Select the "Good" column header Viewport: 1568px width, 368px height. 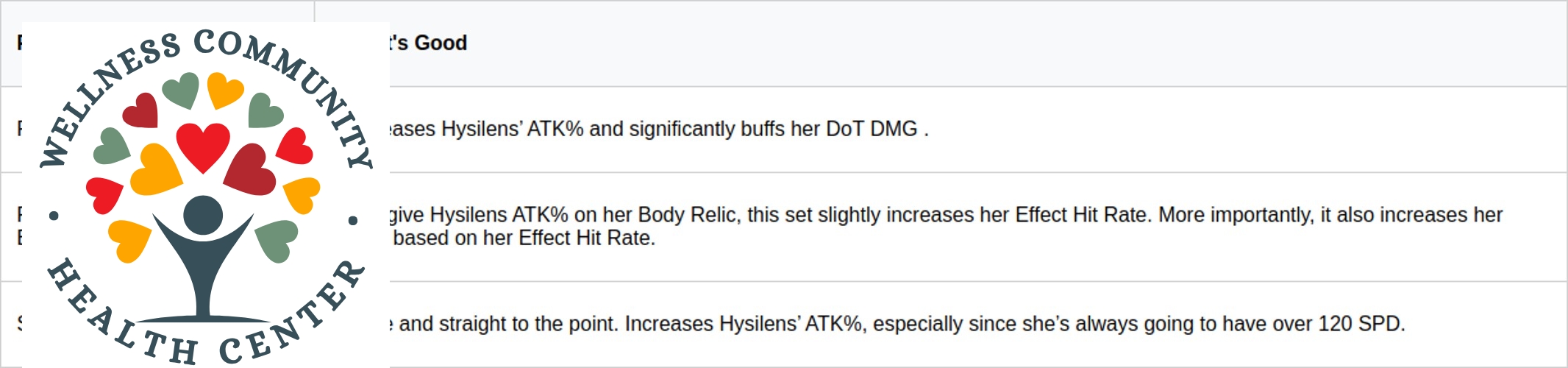pyautogui.click(x=440, y=43)
